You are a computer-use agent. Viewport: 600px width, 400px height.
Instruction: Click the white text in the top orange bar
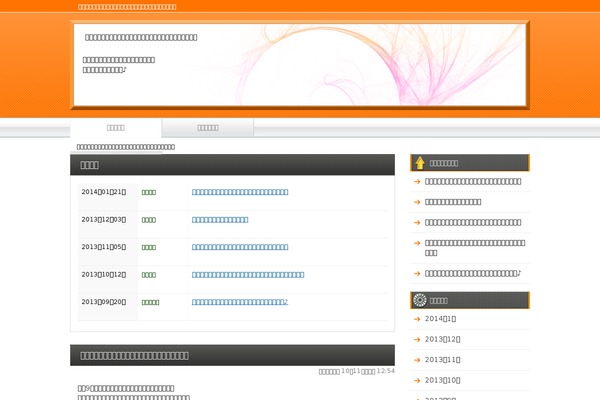pyautogui.click(x=127, y=7)
